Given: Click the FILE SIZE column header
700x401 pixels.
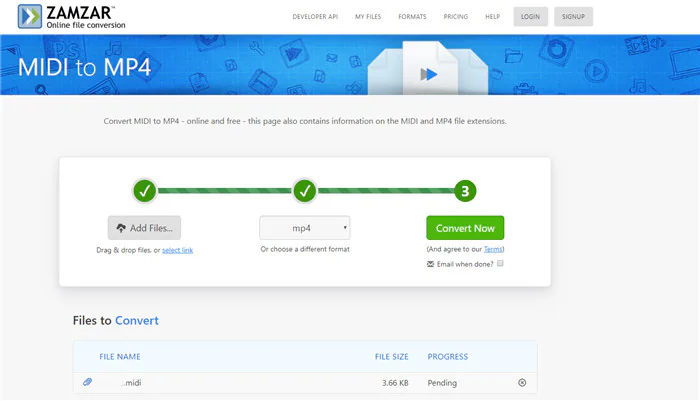Looking at the screenshot, I should [x=392, y=356].
